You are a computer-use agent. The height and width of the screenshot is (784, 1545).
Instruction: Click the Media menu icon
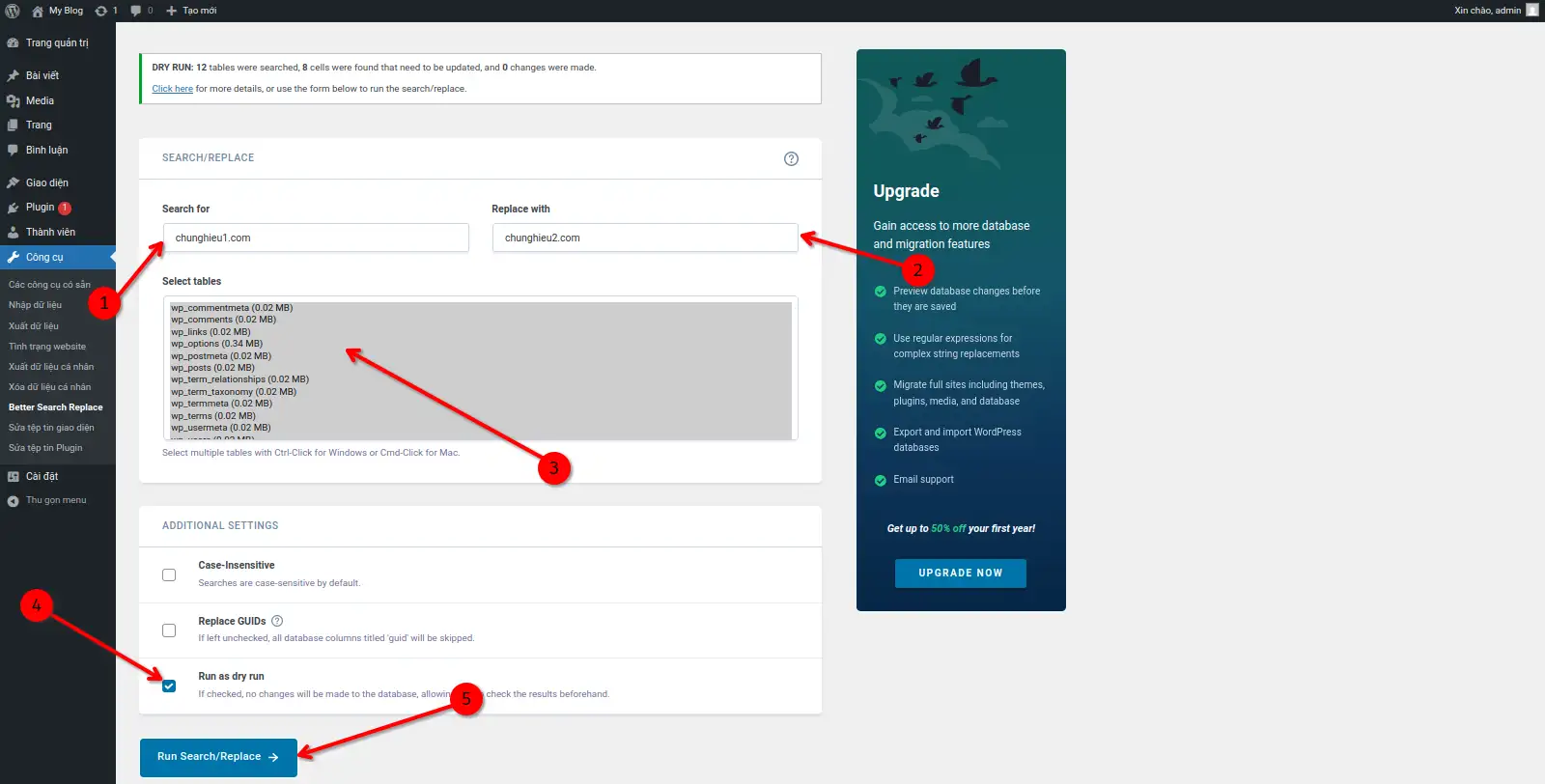14,100
